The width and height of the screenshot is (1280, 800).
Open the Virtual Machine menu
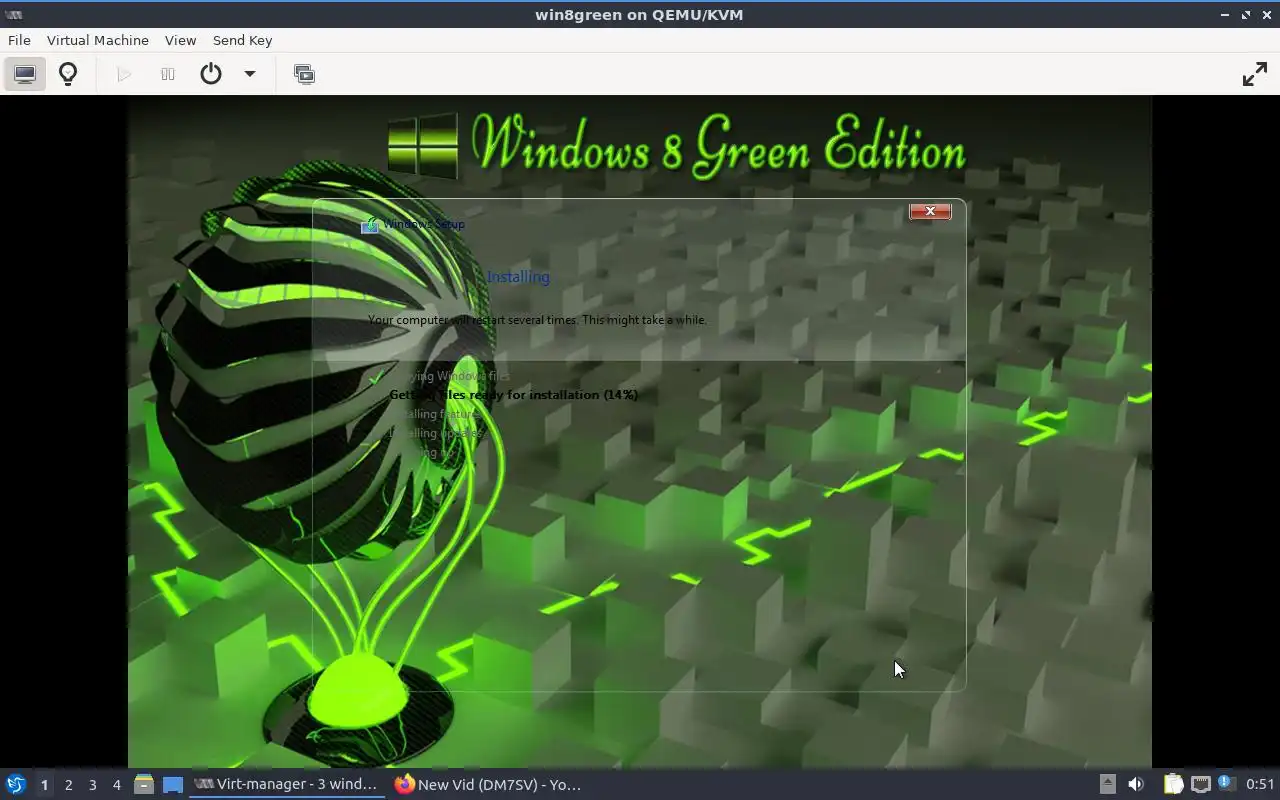pyautogui.click(x=98, y=40)
